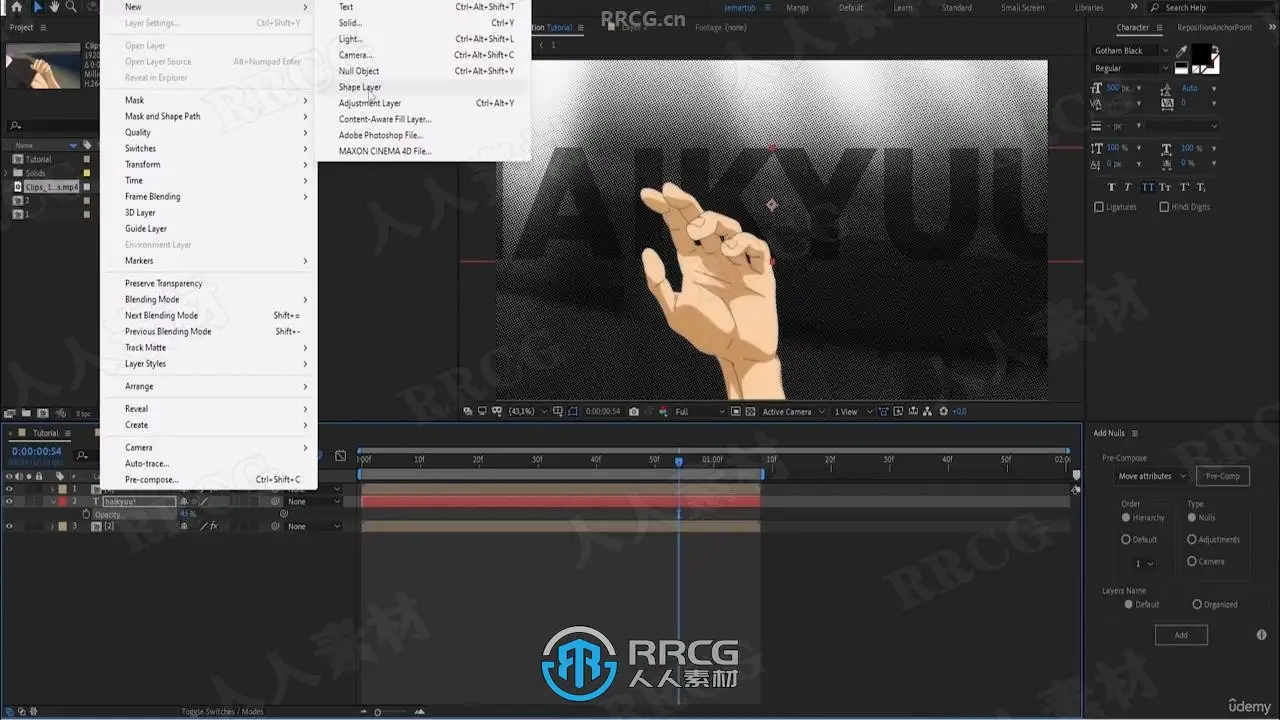Click current time display 0:00:00:54
Image resolution: width=1280 pixels, height=720 pixels.
pos(36,451)
